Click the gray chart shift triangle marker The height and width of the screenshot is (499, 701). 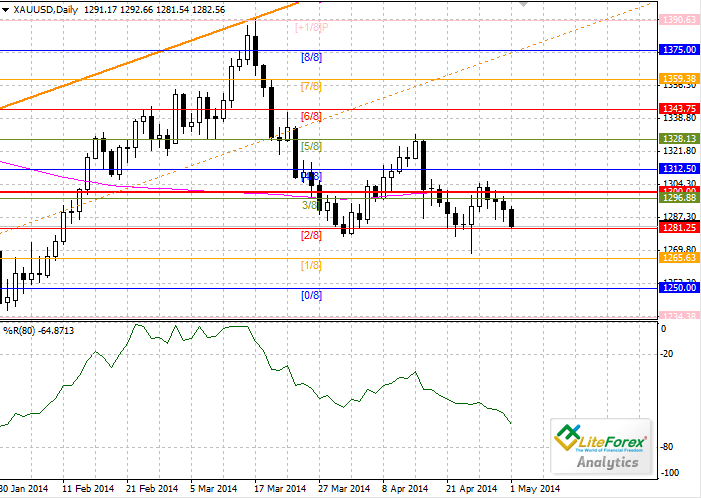[x=626, y=4]
